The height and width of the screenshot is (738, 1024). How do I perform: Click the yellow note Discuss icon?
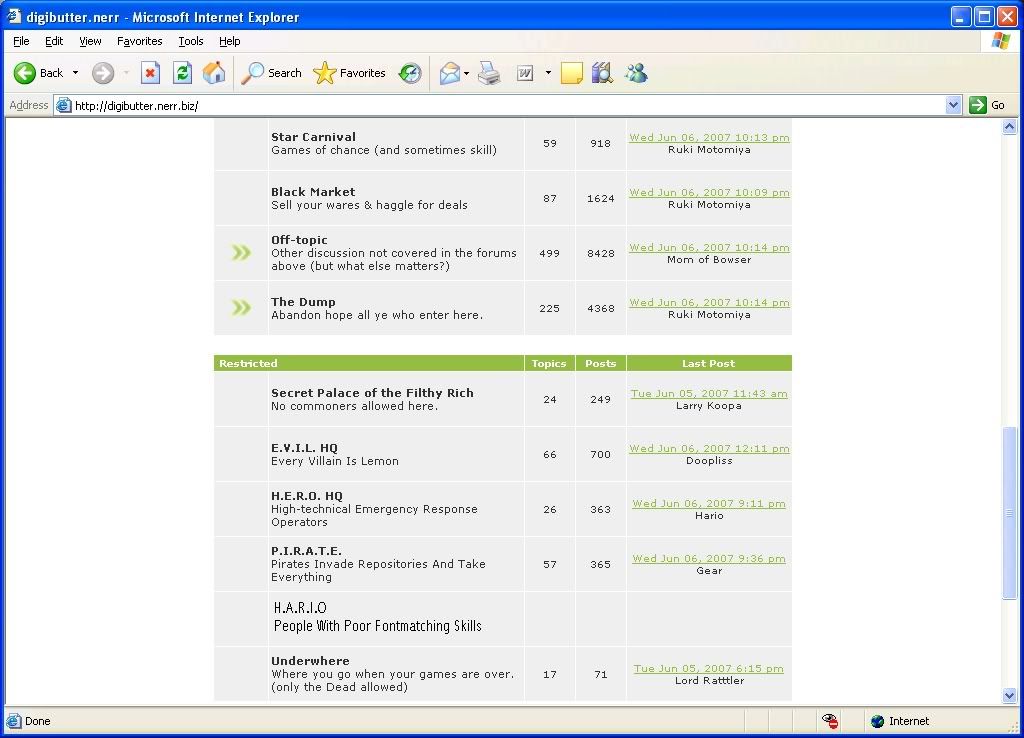[571, 73]
